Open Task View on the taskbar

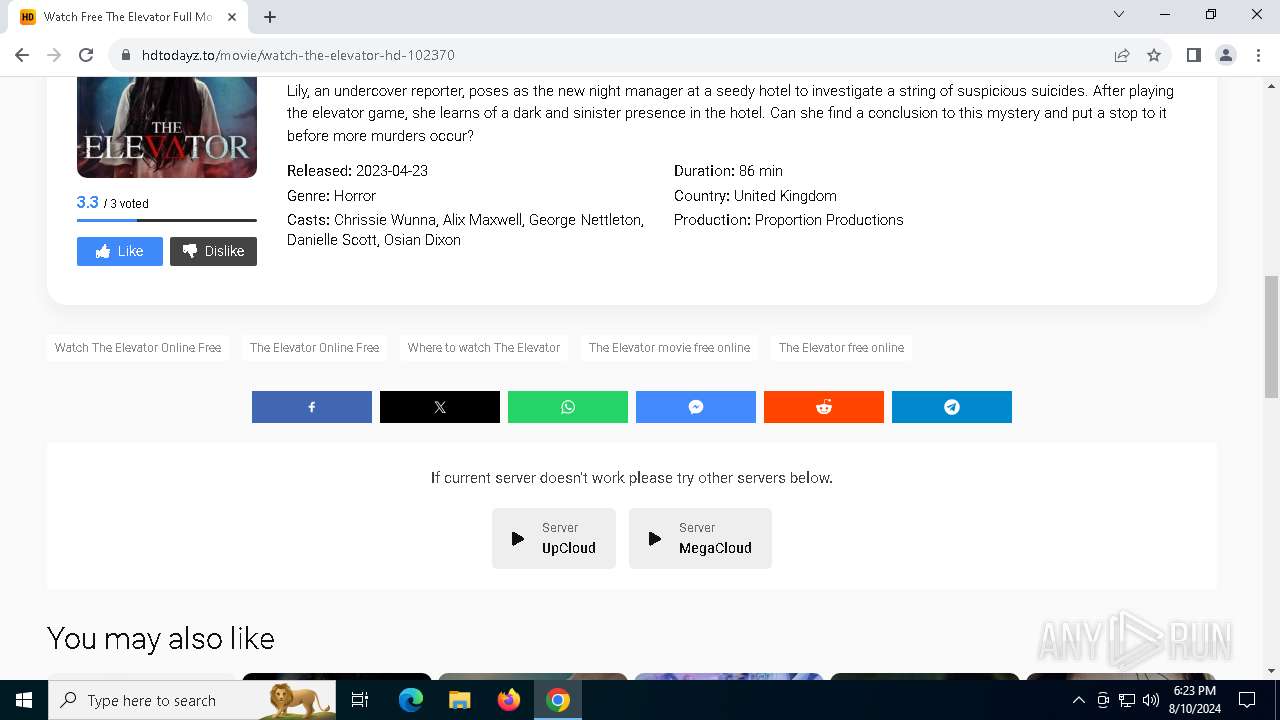[x=360, y=700]
